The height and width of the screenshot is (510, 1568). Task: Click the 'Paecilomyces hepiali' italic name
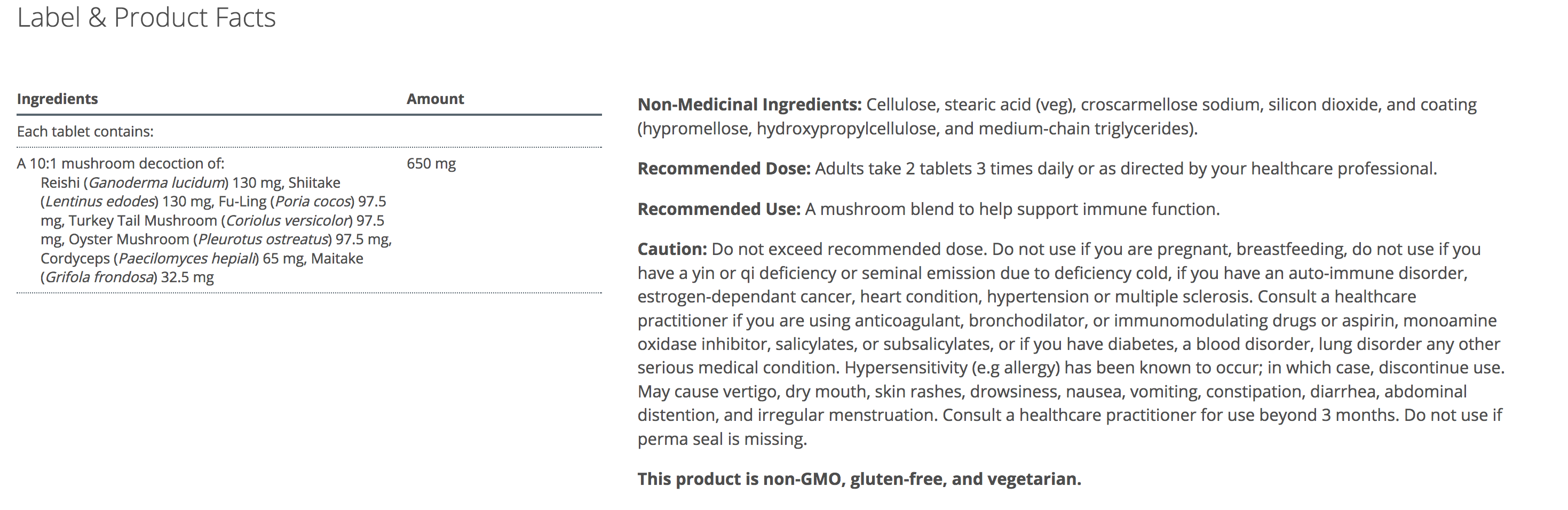point(187,258)
